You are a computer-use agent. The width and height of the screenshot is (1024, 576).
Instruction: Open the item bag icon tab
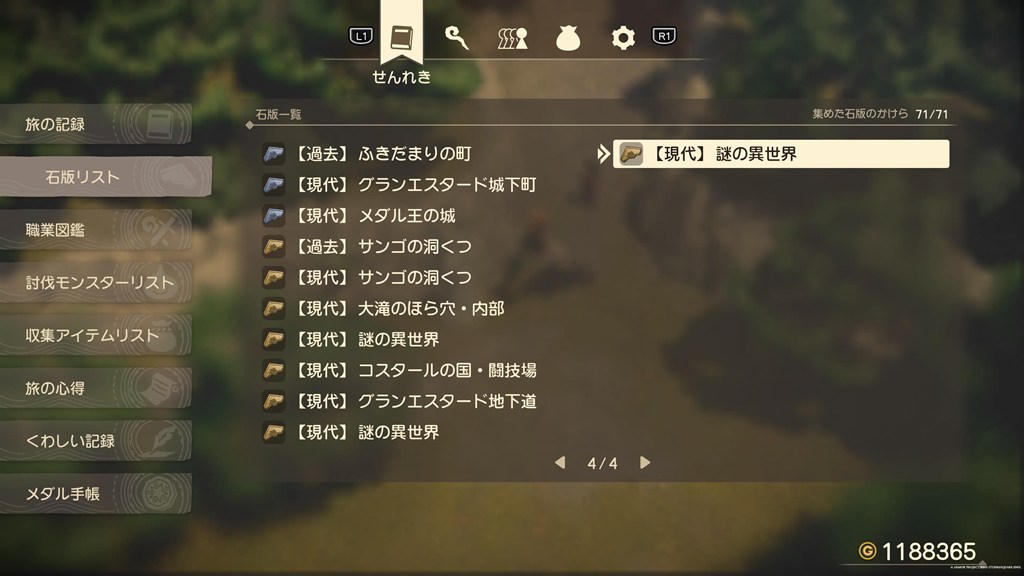[x=568, y=38]
